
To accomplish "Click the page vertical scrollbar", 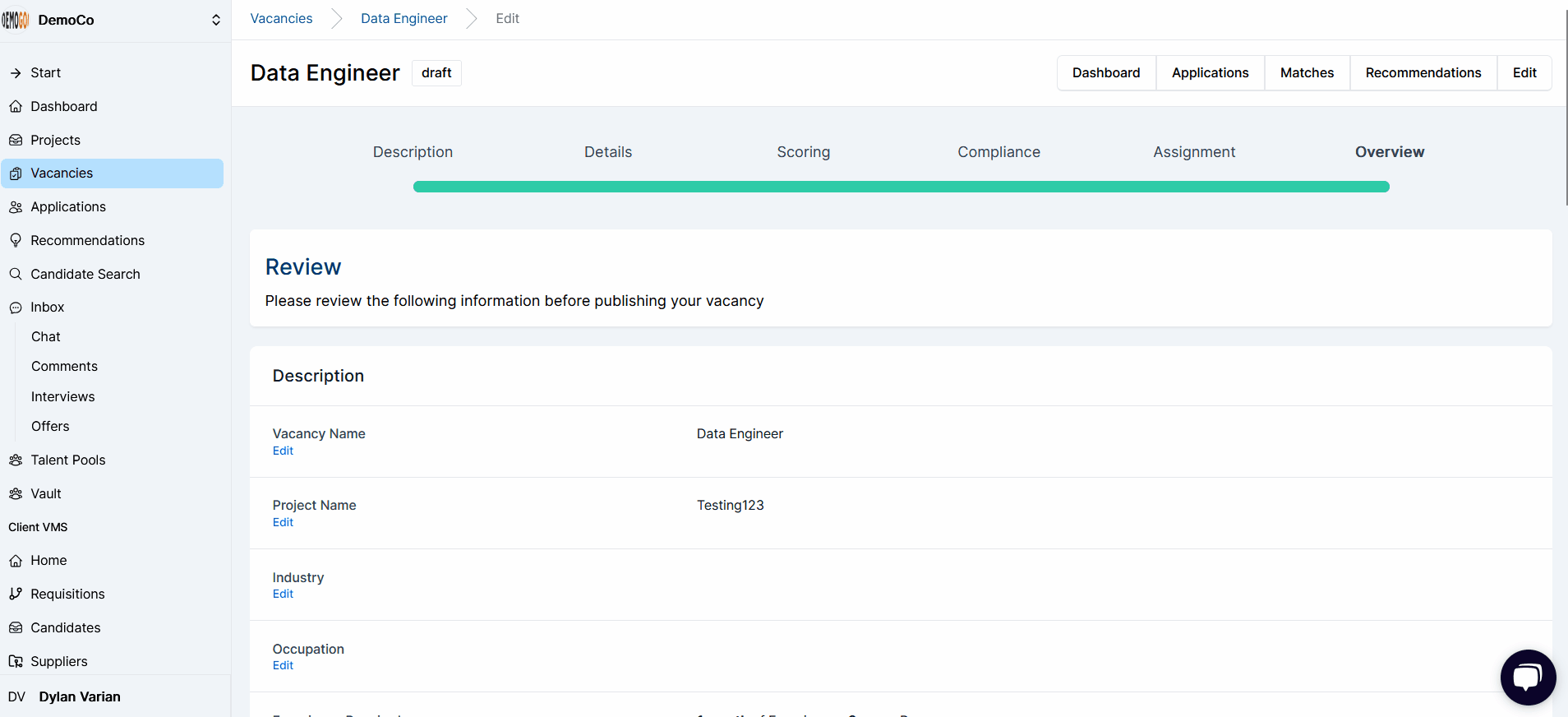I will click(1566, 107).
